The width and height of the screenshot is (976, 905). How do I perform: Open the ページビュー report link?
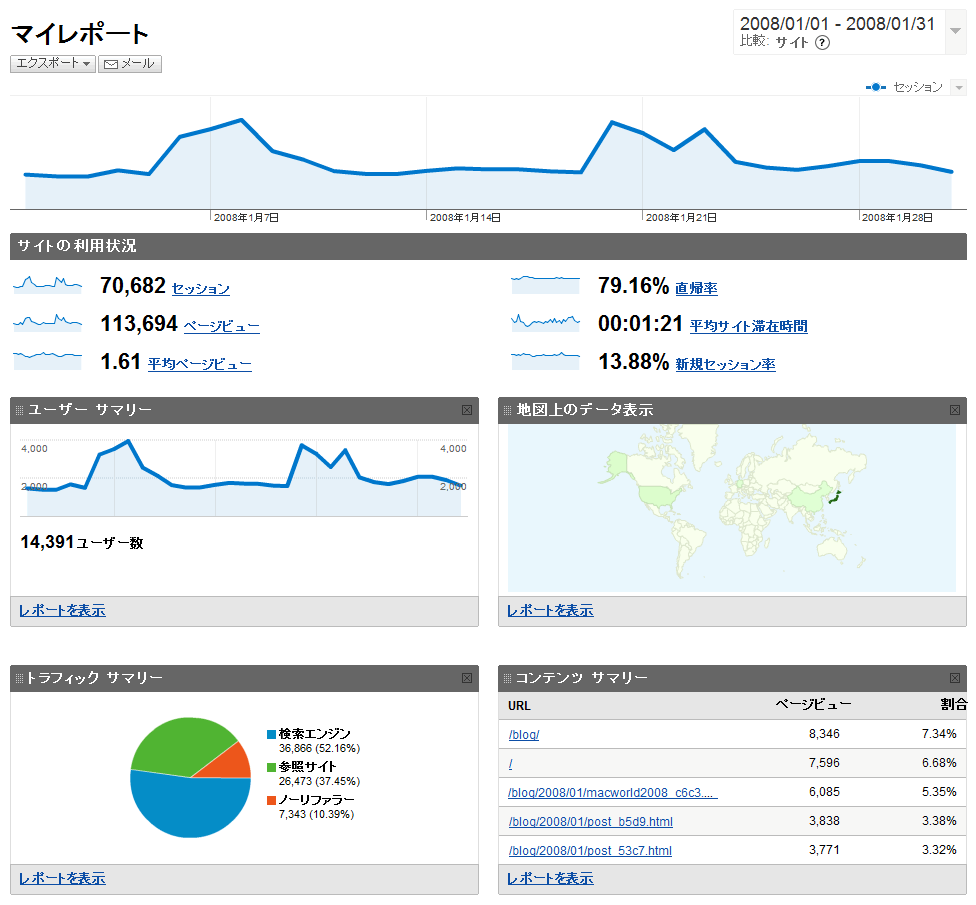coord(221,326)
